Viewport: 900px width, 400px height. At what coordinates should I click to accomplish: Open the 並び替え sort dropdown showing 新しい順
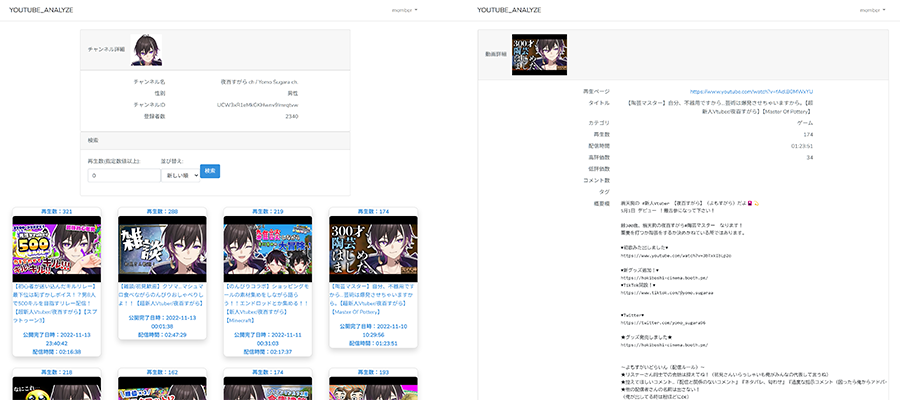180,175
